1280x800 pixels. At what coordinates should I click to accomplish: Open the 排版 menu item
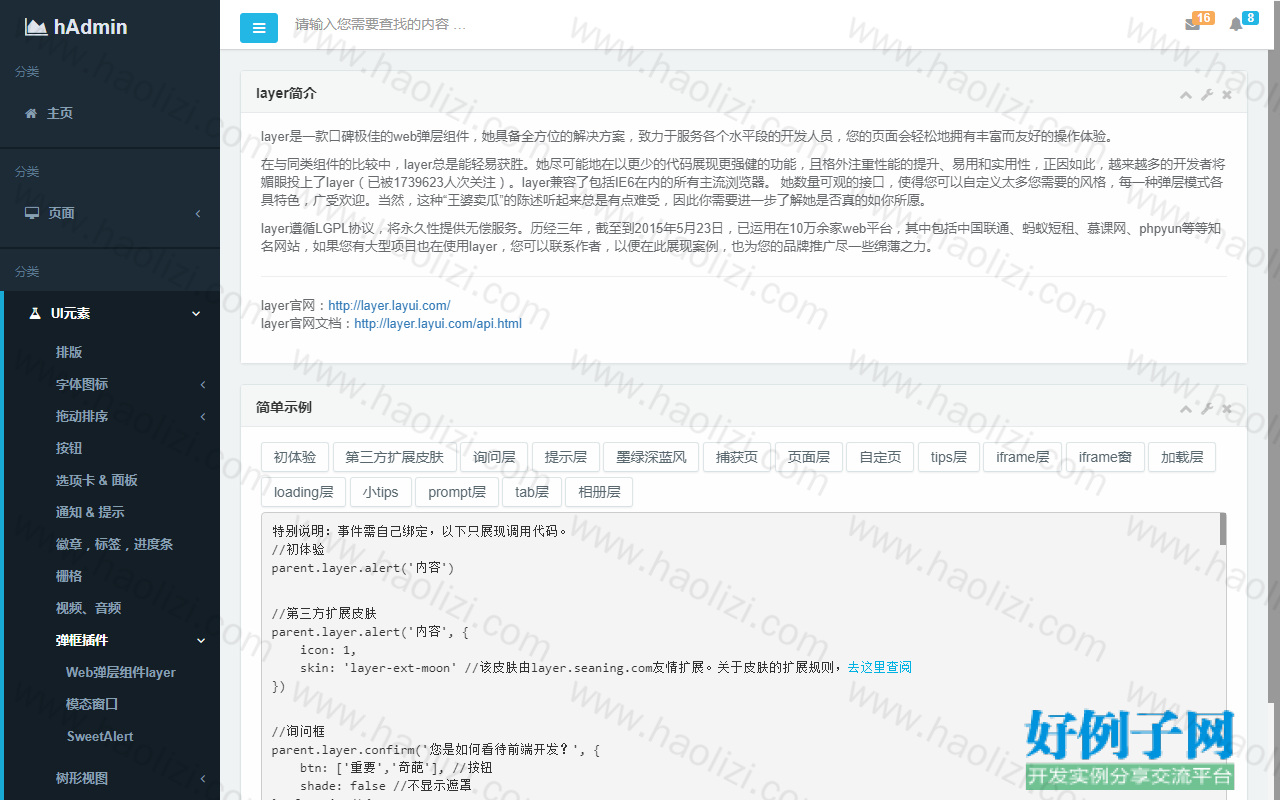[69, 352]
